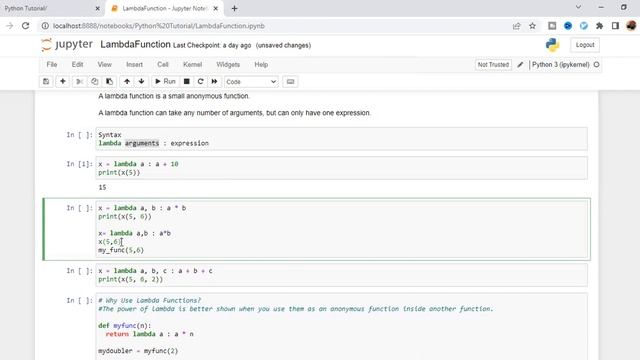Open the Help menu
The height and width of the screenshot is (360, 640).
click(x=261, y=64)
